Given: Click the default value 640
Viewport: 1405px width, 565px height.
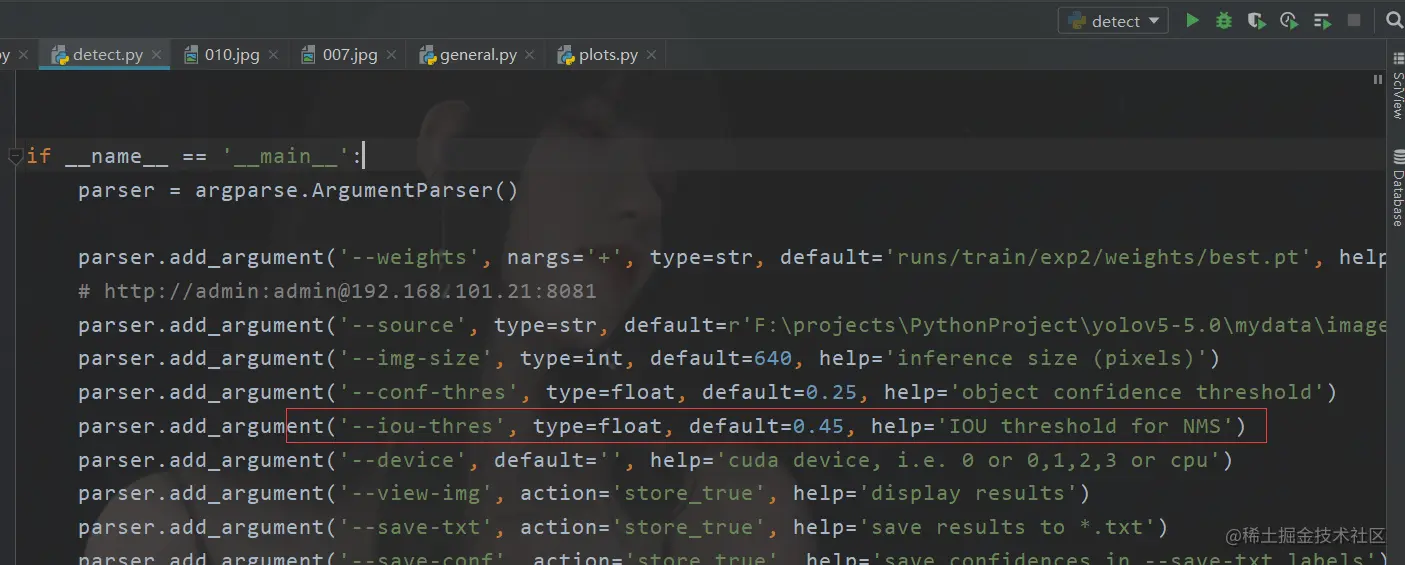Looking at the screenshot, I should (774, 358).
